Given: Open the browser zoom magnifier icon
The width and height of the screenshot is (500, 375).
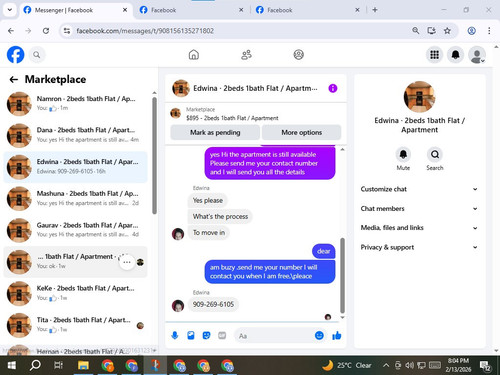Looking at the screenshot, I should pos(415,31).
